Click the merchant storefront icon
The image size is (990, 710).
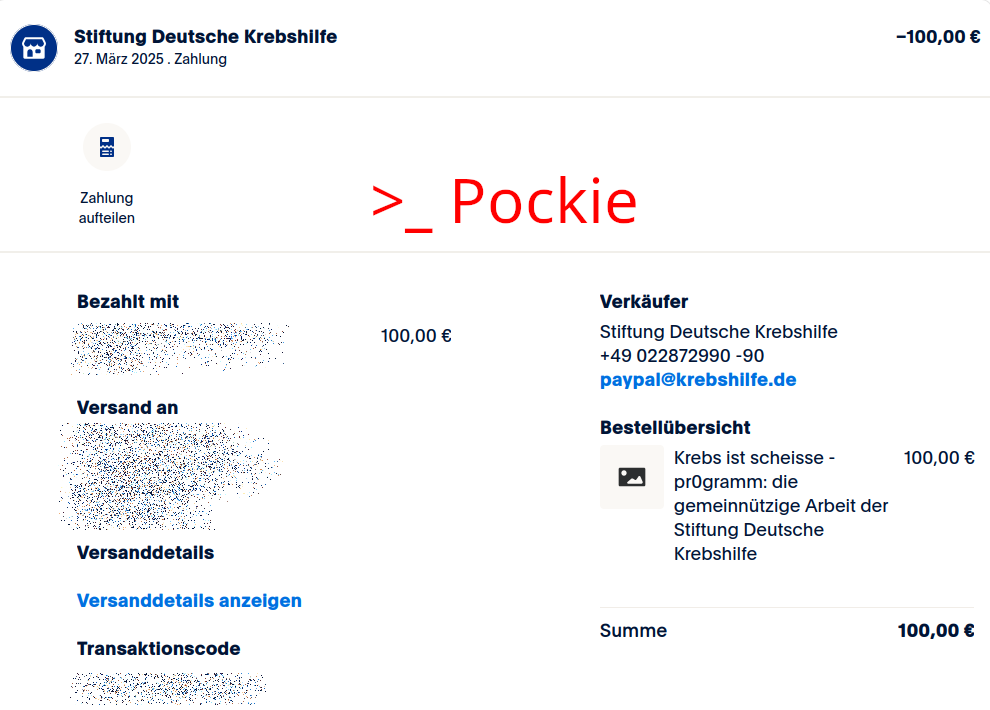point(34,48)
